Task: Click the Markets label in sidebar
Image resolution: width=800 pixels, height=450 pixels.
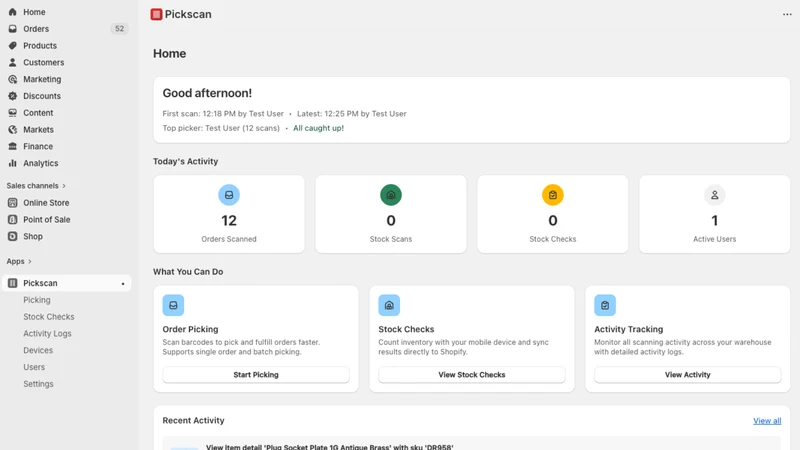Action: 38,130
